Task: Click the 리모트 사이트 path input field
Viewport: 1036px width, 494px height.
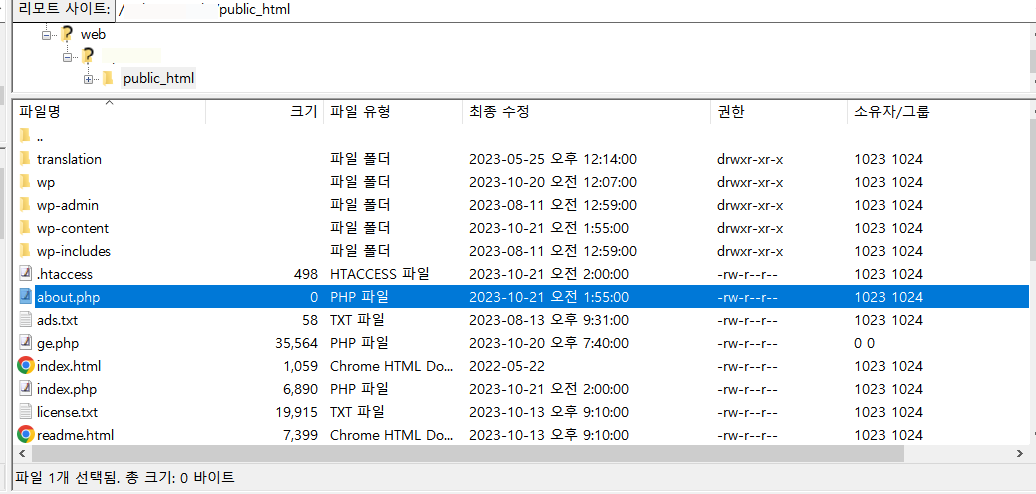Action: pyautogui.click(x=575, y=10)
